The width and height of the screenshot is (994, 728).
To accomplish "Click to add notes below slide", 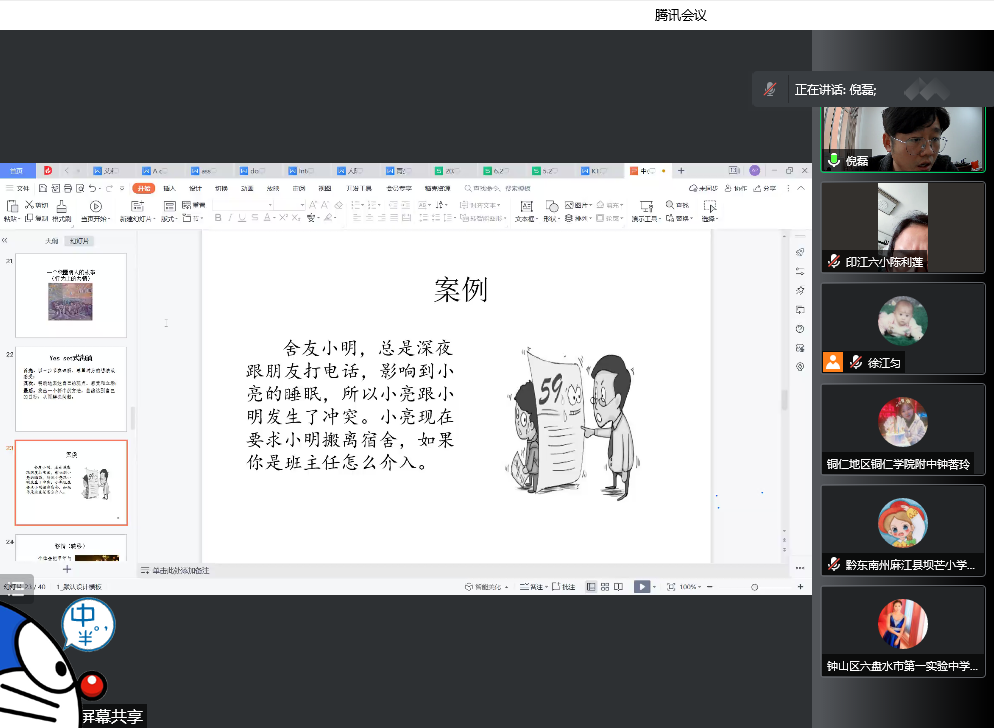I will [x=180, y=570].
